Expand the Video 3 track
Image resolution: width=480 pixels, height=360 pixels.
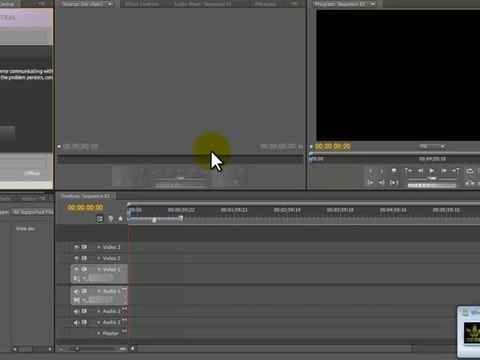[99, 247]
